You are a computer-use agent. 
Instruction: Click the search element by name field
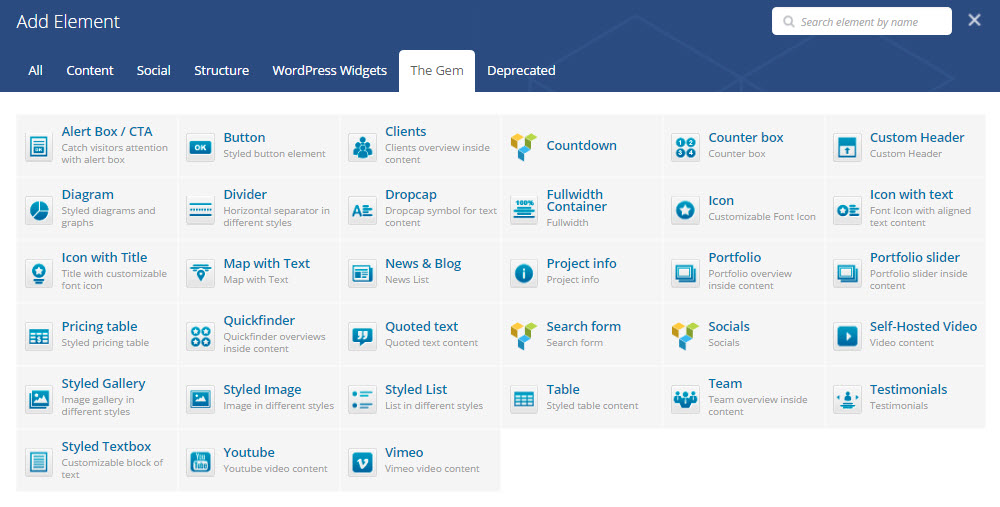pyautogui.click(x=862, y=22)
